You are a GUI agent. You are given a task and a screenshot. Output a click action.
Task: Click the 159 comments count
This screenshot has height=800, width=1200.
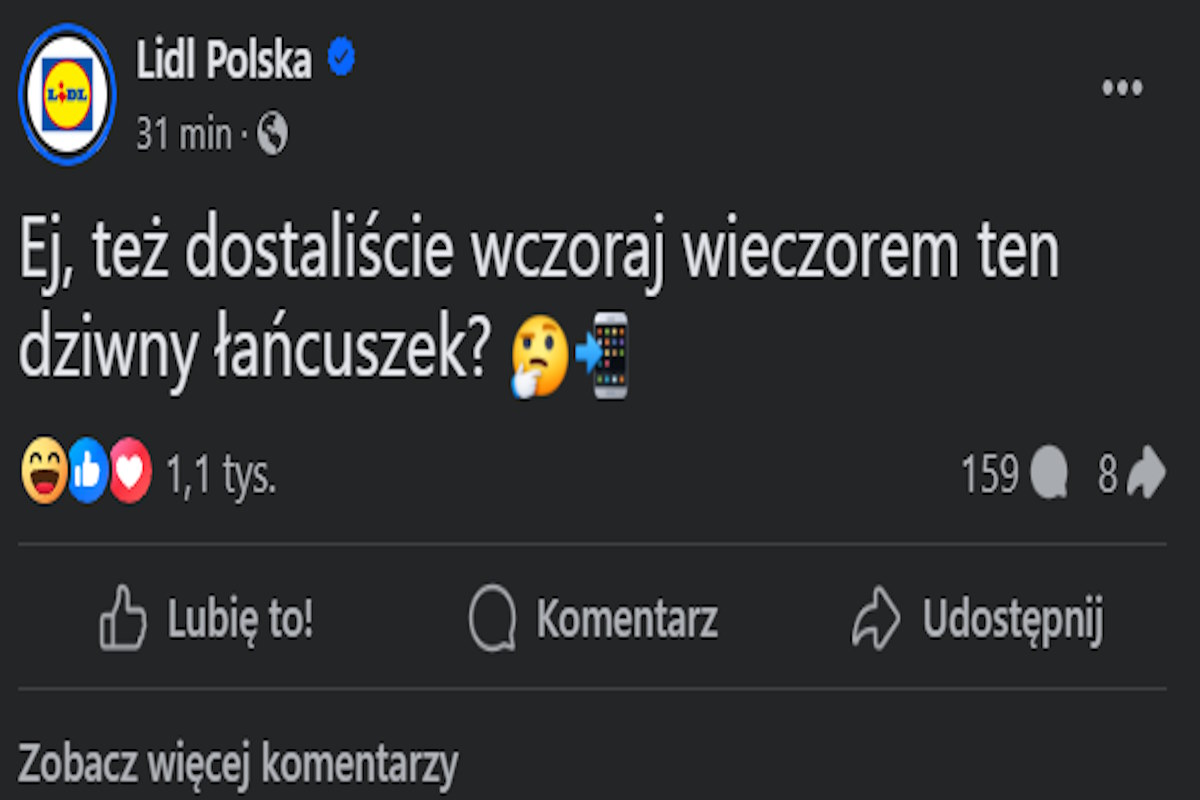click(x=989, y=475)
